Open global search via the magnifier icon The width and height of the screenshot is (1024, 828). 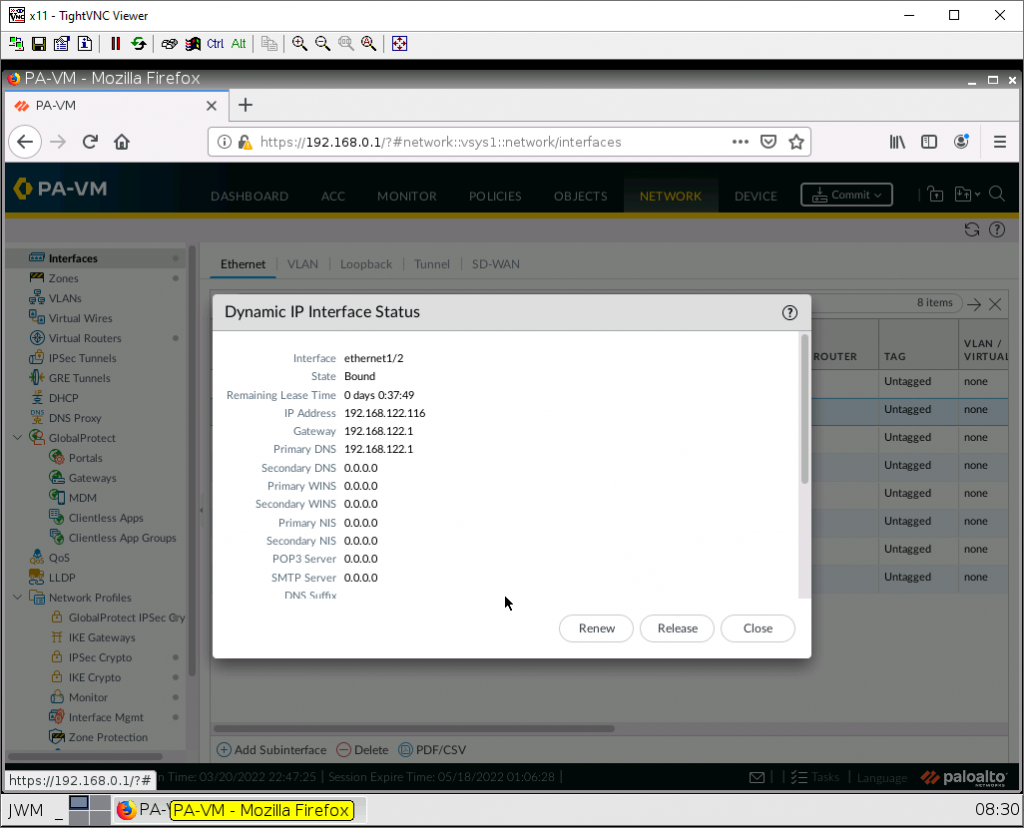997,195
